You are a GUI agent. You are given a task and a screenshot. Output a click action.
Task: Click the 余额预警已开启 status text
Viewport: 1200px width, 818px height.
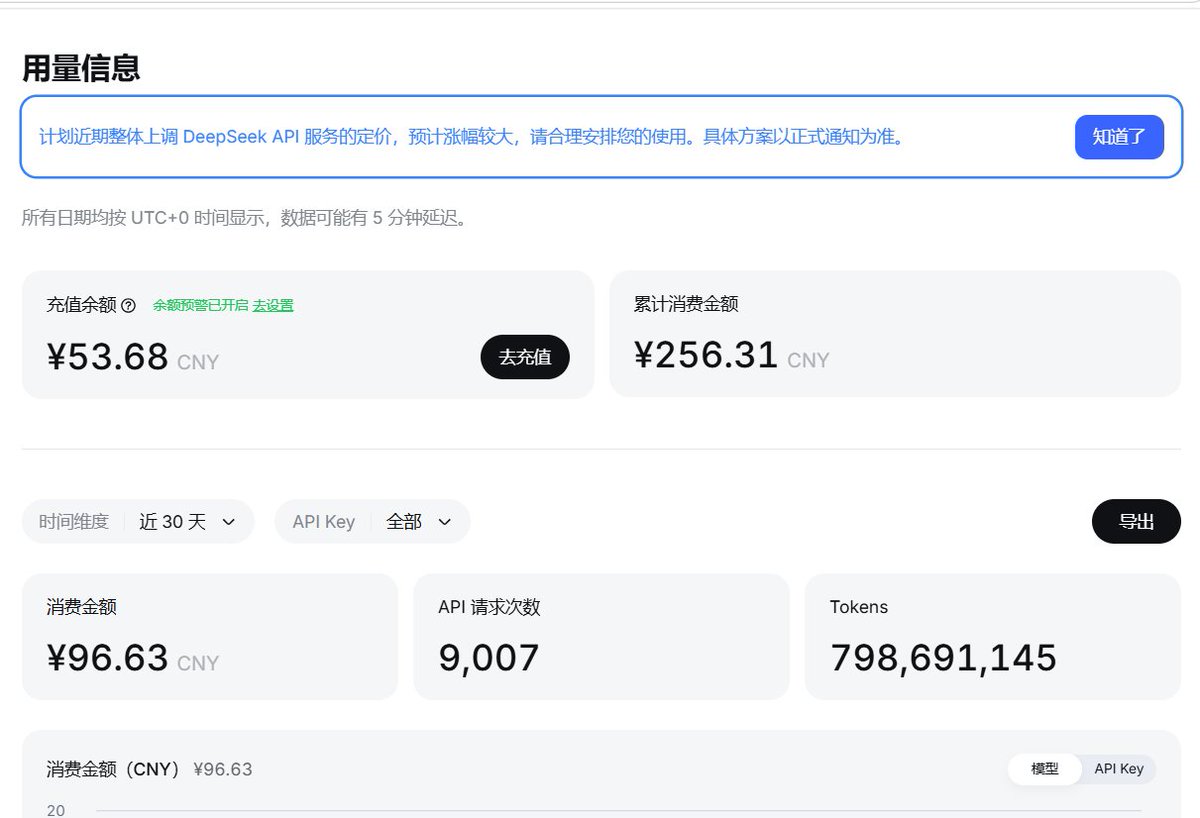(200, 305)
